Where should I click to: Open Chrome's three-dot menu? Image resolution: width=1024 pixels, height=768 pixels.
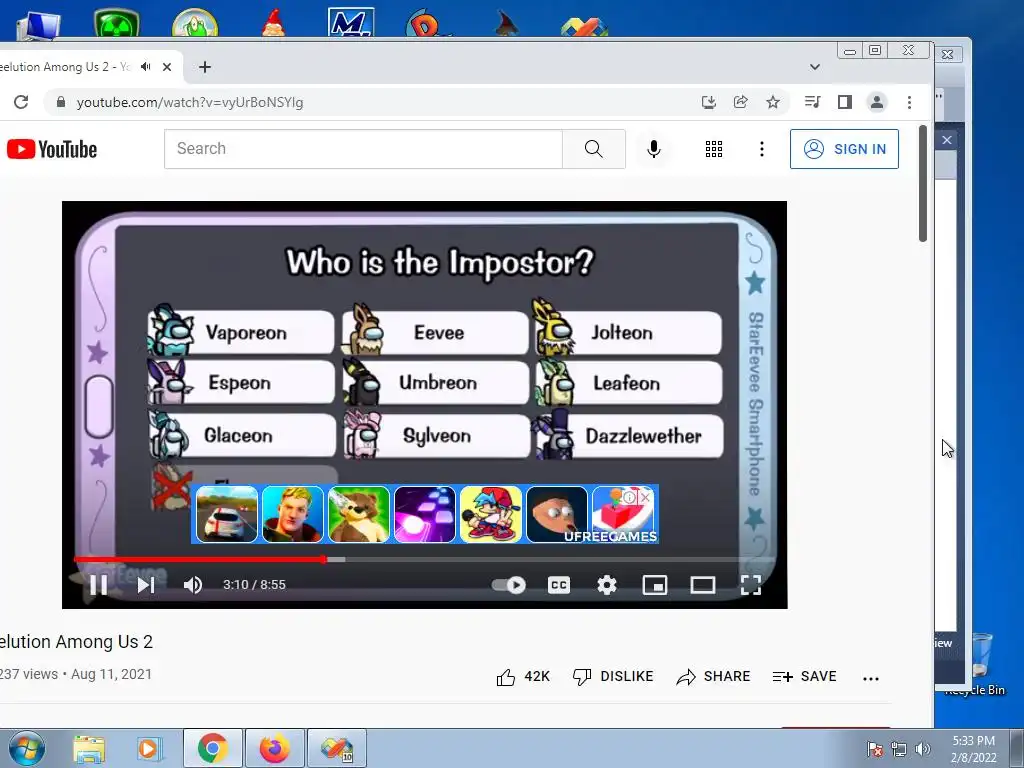(909, 102)
